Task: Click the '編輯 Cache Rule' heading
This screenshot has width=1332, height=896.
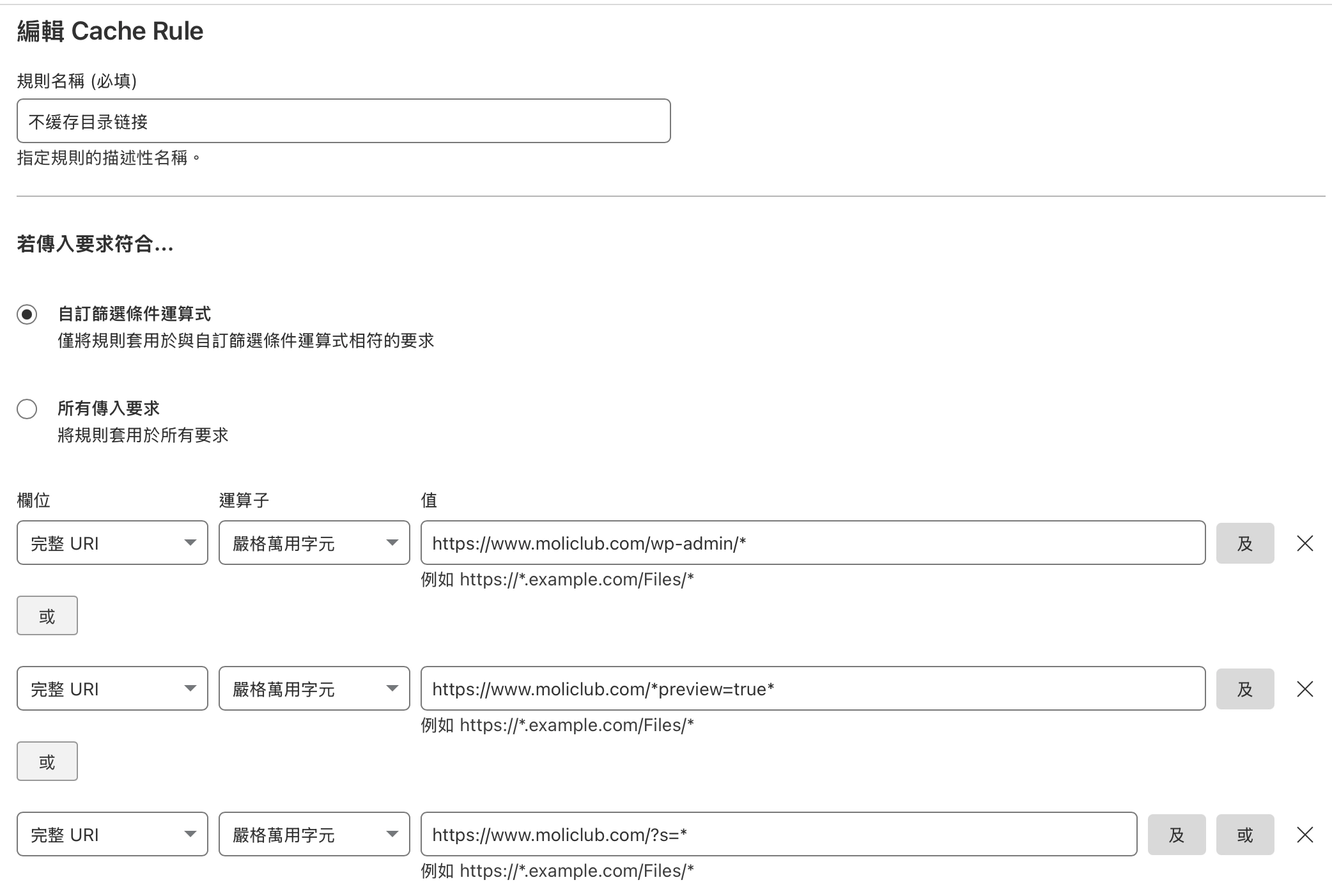Action: pos(110,31)
